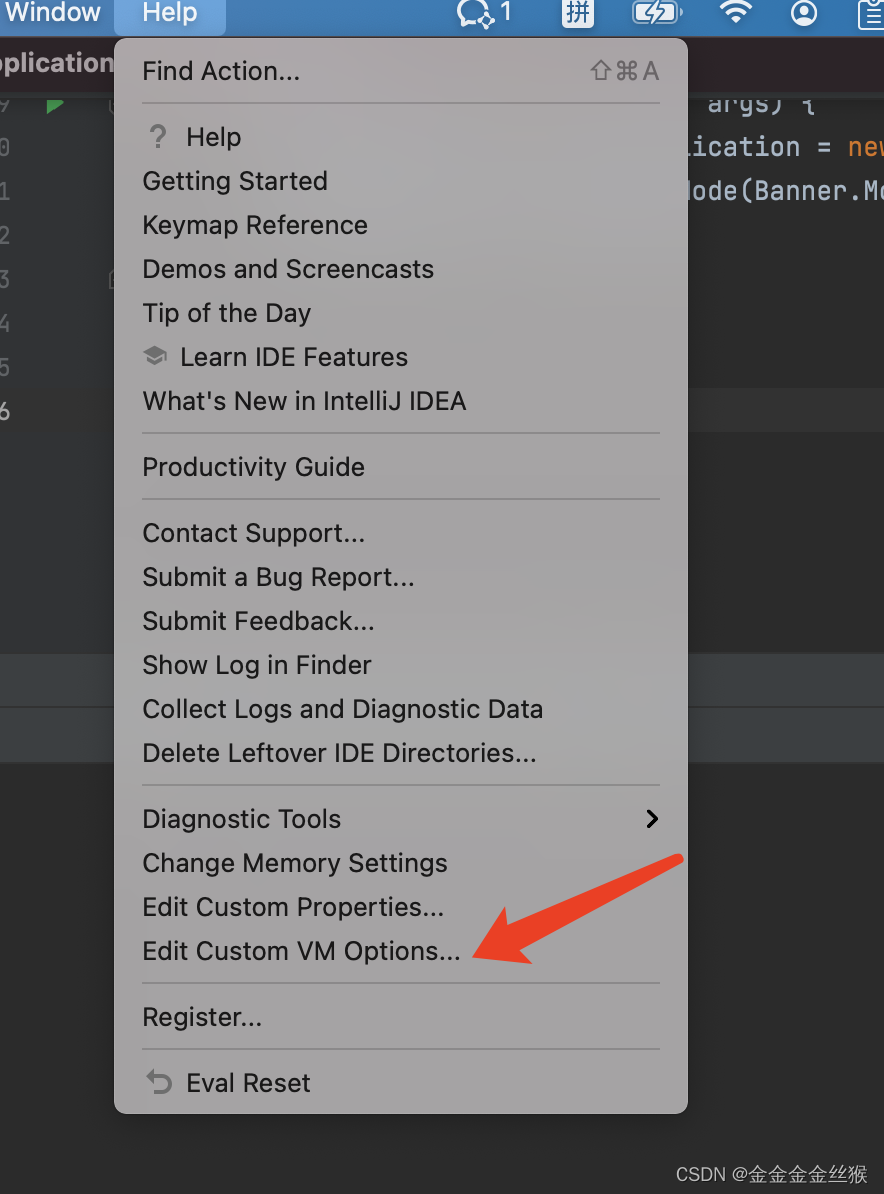Open Keymap Reference
The image size is (884, 1194).
(255, 225)
